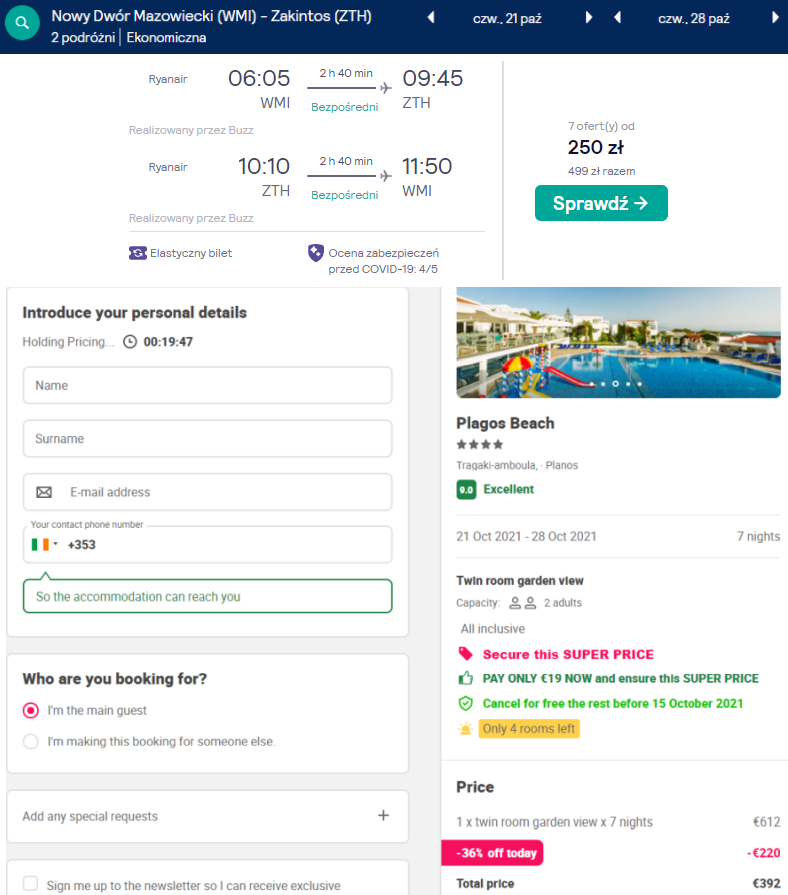
Task: Move return date forward one day
Action: (775, 18)
